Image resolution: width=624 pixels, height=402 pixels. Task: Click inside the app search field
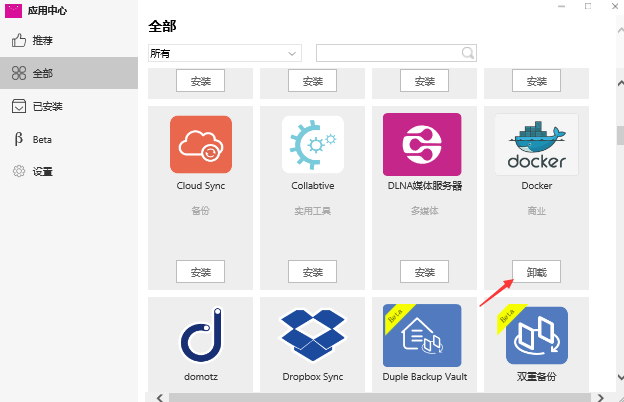[388, 53]
